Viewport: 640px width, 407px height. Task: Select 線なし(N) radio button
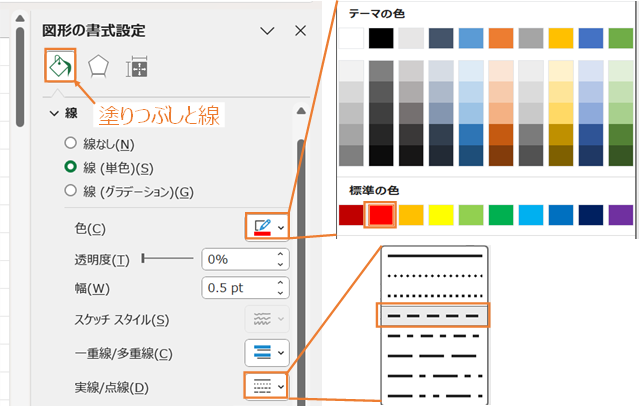coord(71,143)
